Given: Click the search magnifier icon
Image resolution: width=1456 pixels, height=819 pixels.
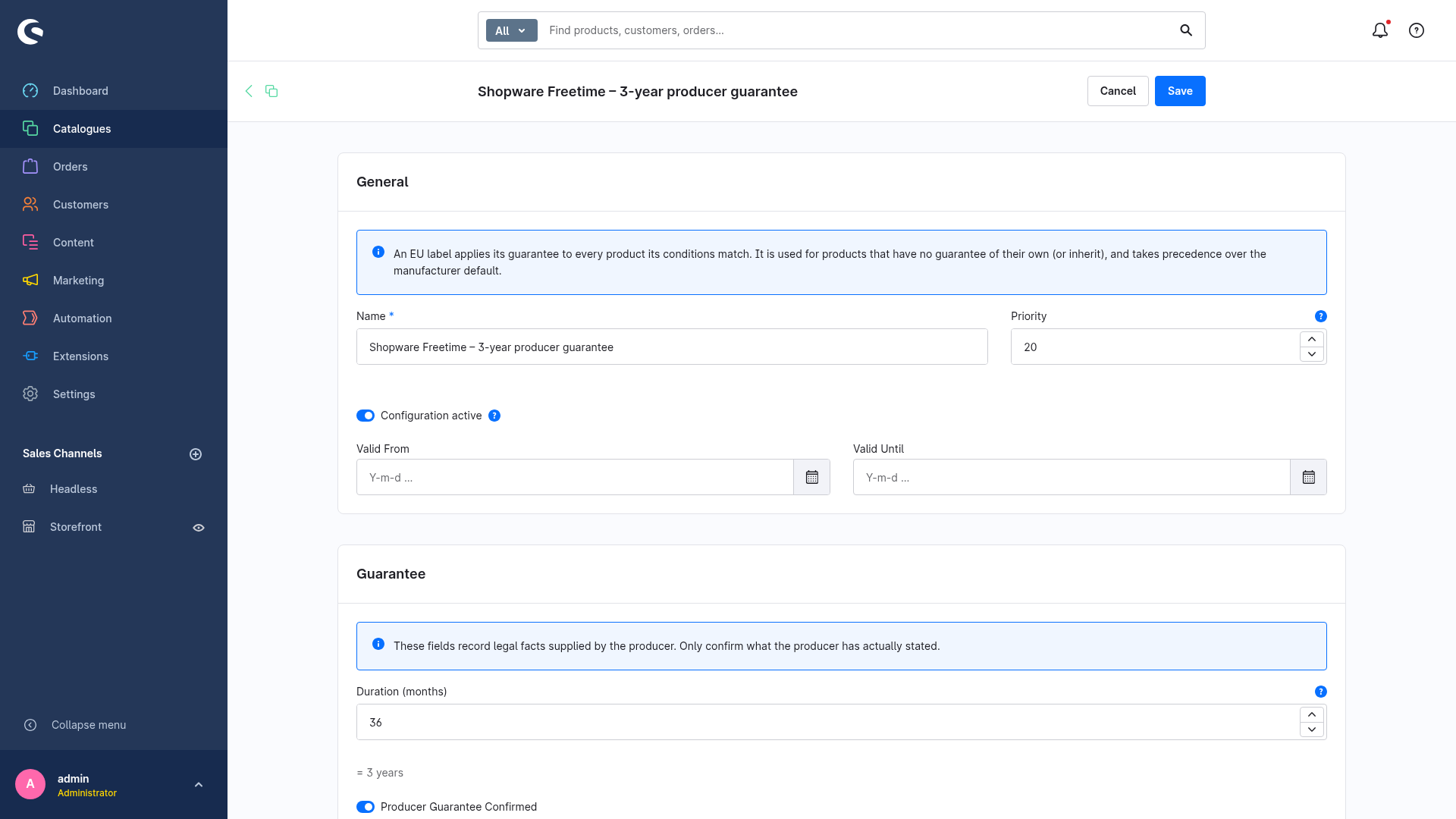Looking at the screenshot, I should click(x=1186, y=30).
